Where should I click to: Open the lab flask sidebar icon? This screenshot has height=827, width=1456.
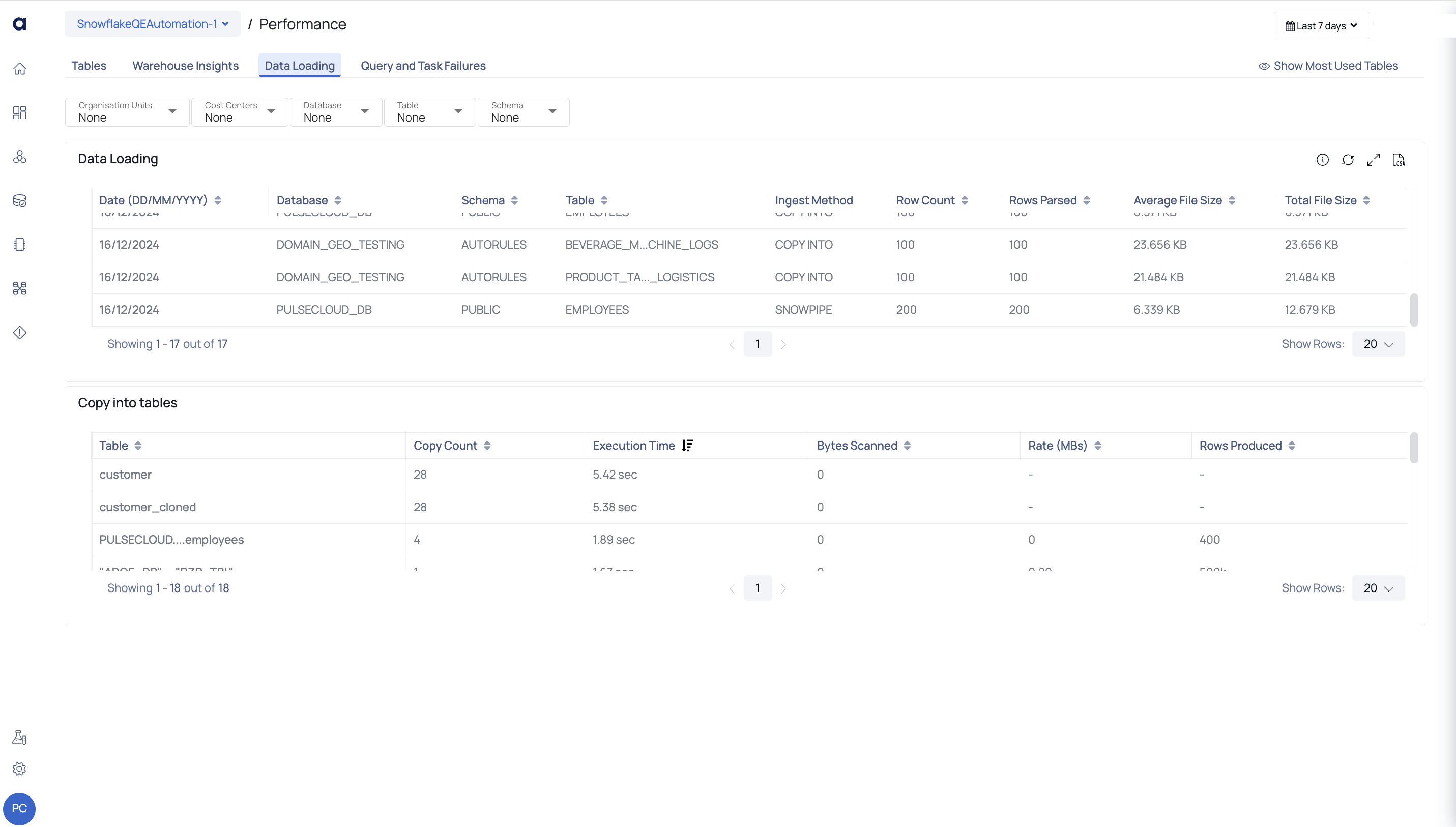coord(19,737)
